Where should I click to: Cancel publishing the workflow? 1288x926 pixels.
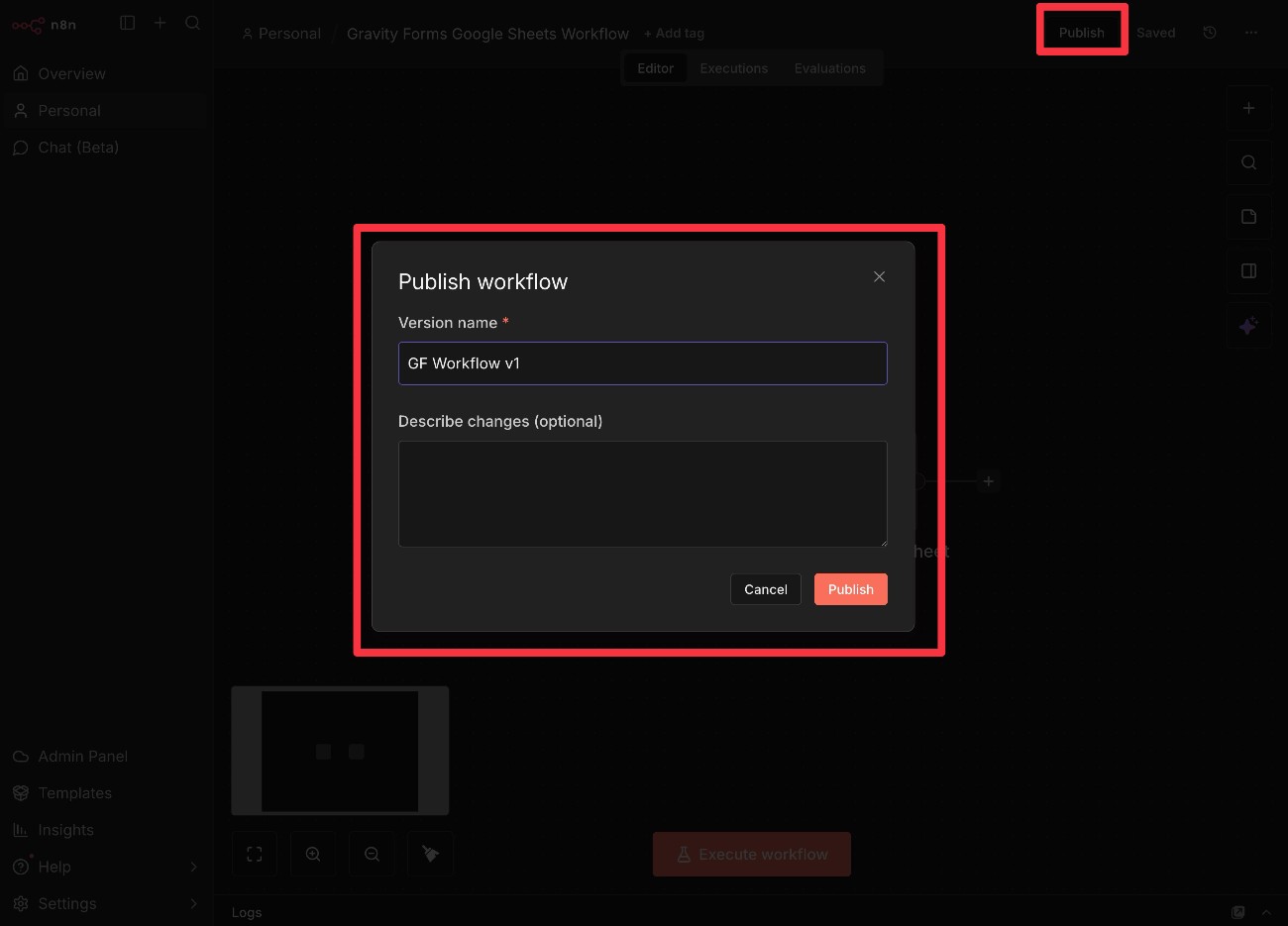pos(765,588)
